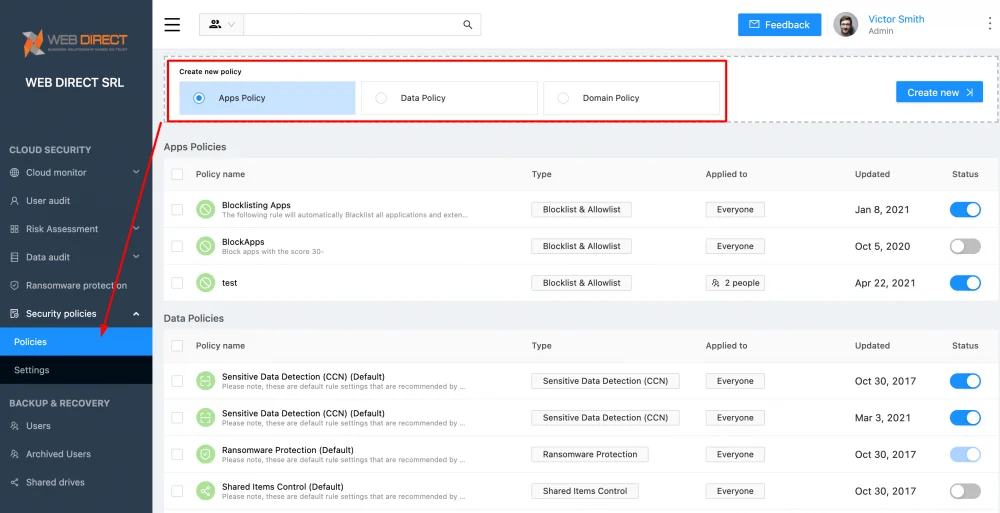Screen dimensions: 1000x513
Task: Open Victor Smith user name link
Action: [896, 19]
